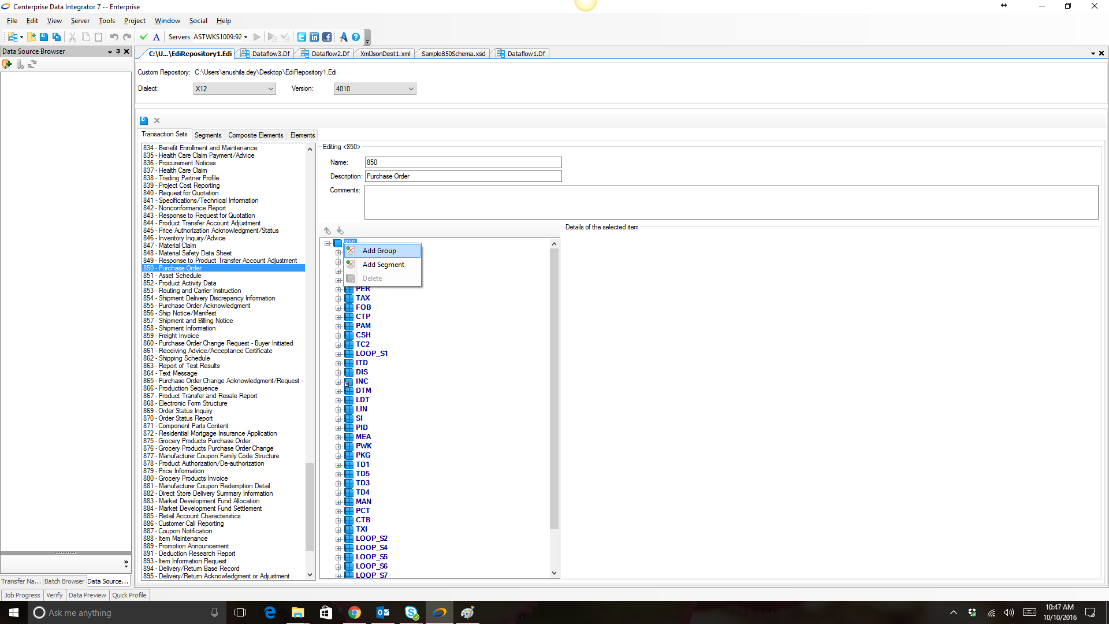
Task: Select Add Segment from the context menu
Action: tap(383, 264)
